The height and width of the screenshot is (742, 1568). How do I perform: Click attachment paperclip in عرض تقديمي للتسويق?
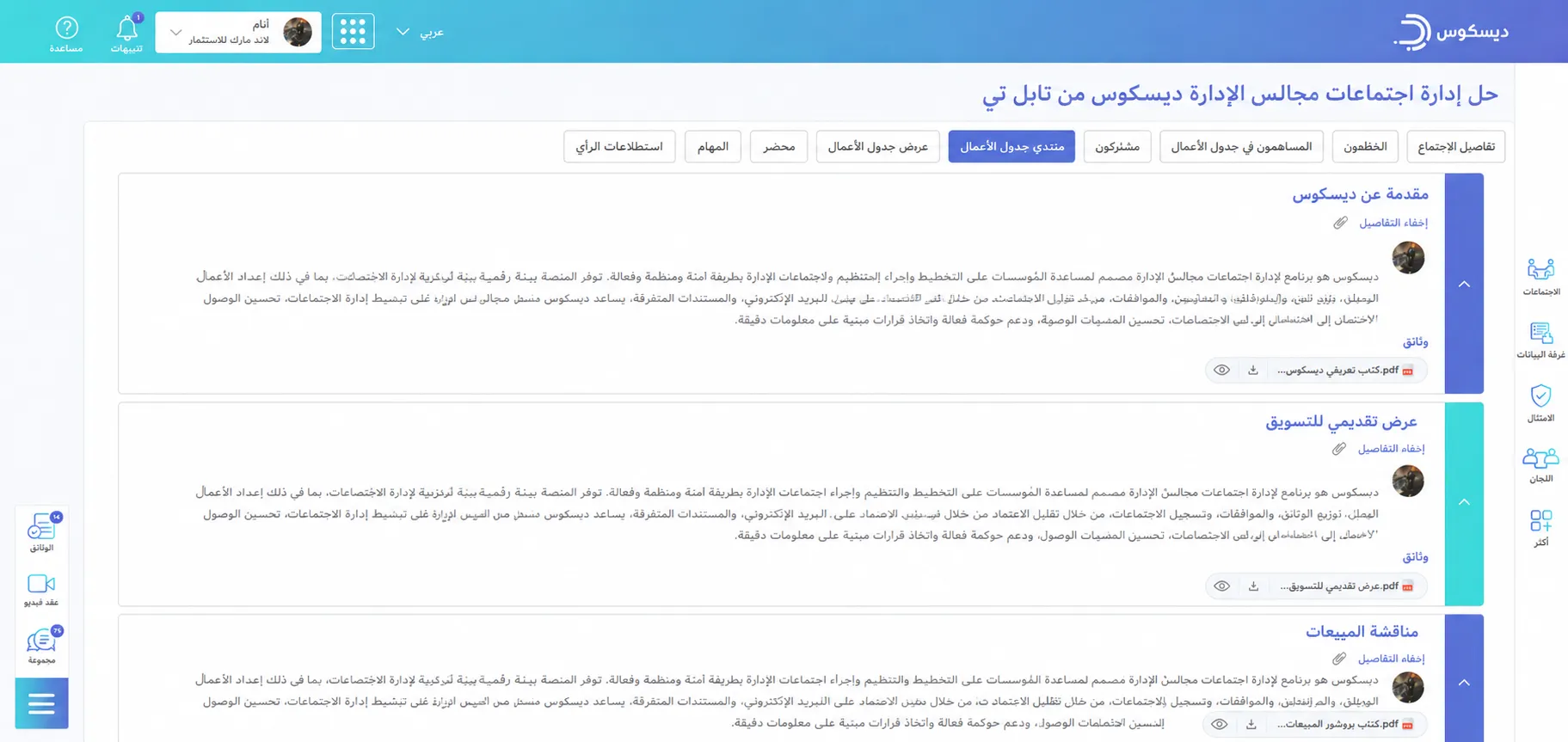tap(1339, 449)
